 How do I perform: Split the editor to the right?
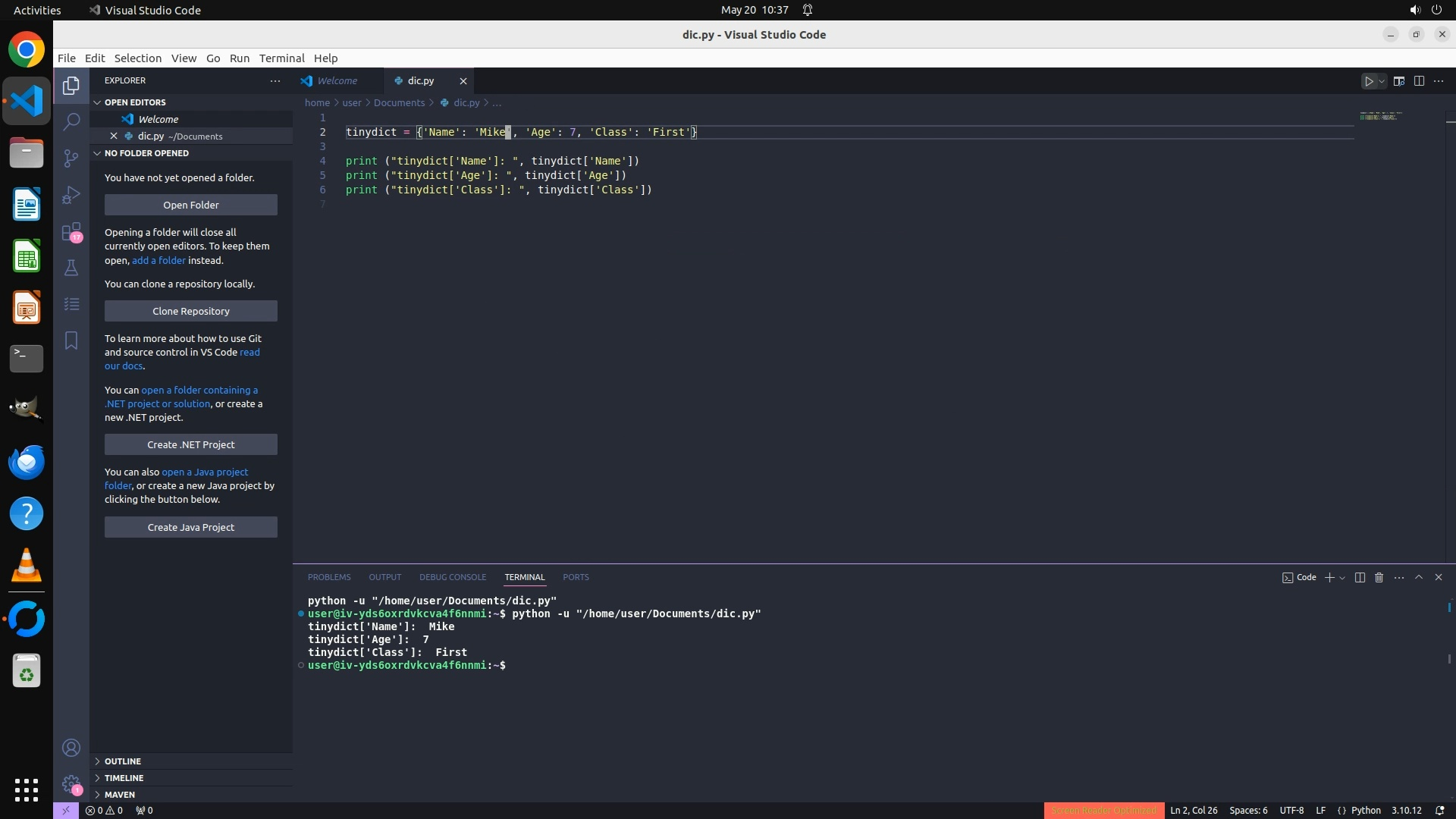[x=1419, y=81]
